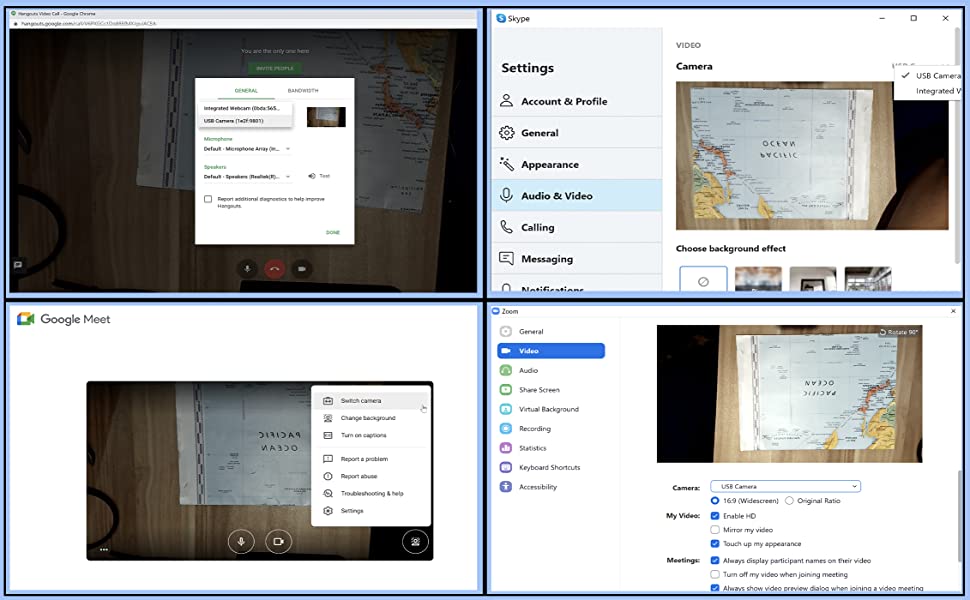Select Original Ratio radio button
Screen dimensions: 970x600
789,500
